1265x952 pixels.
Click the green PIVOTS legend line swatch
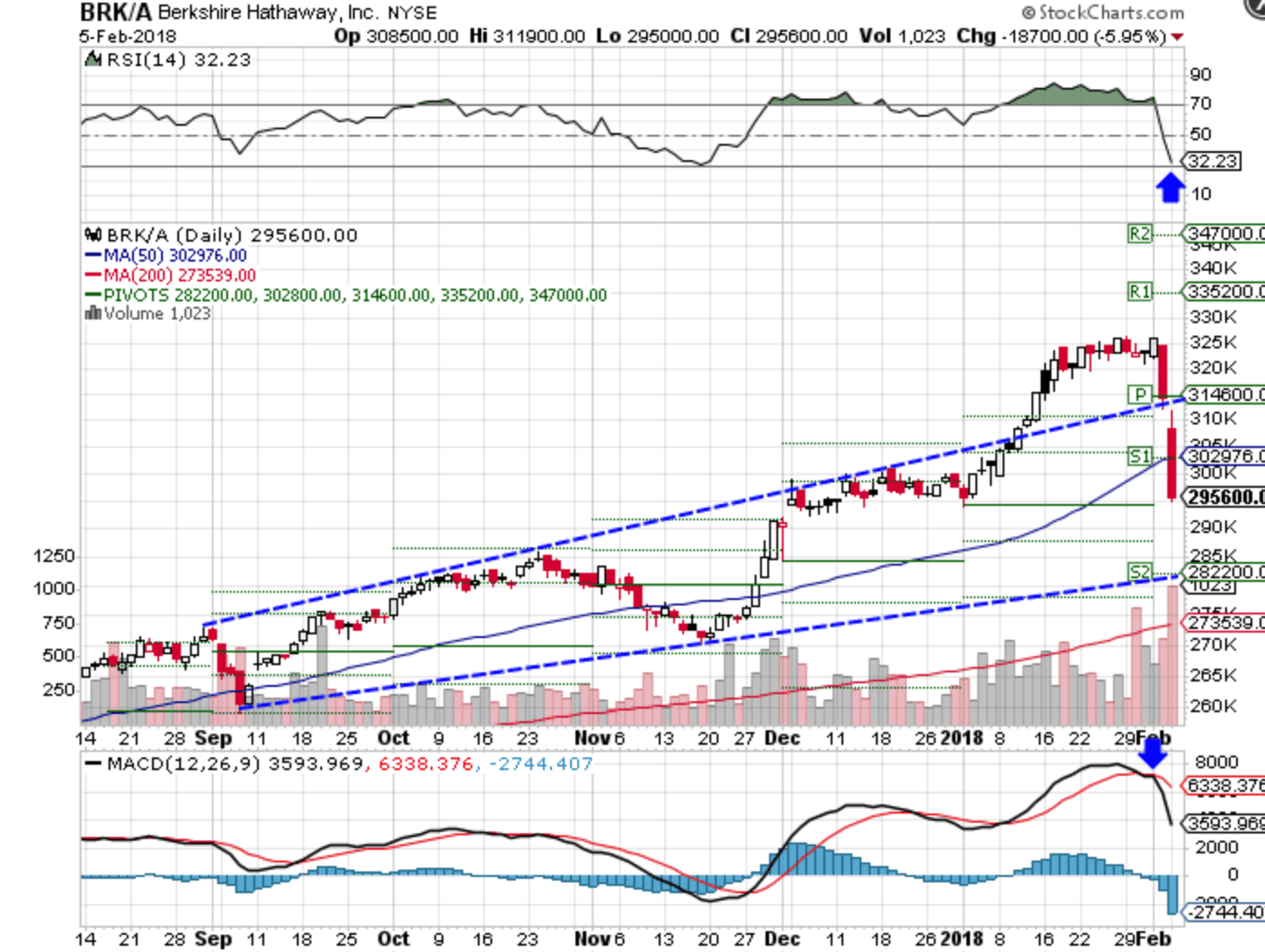coord(92,295)
